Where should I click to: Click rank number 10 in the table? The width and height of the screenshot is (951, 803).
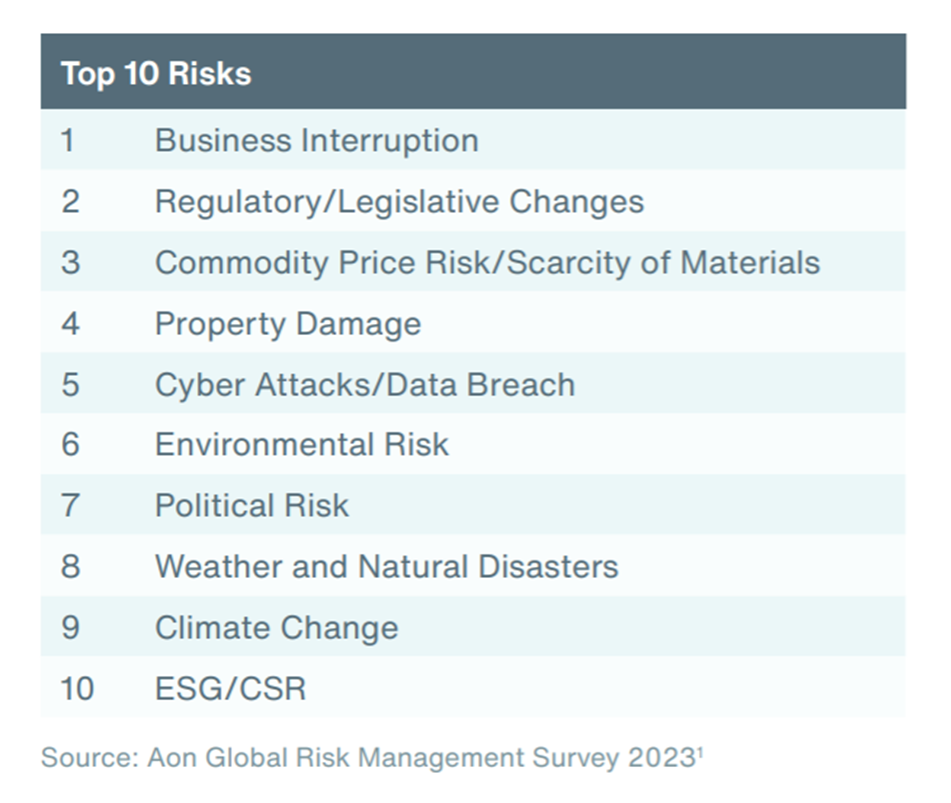[77, 689]
